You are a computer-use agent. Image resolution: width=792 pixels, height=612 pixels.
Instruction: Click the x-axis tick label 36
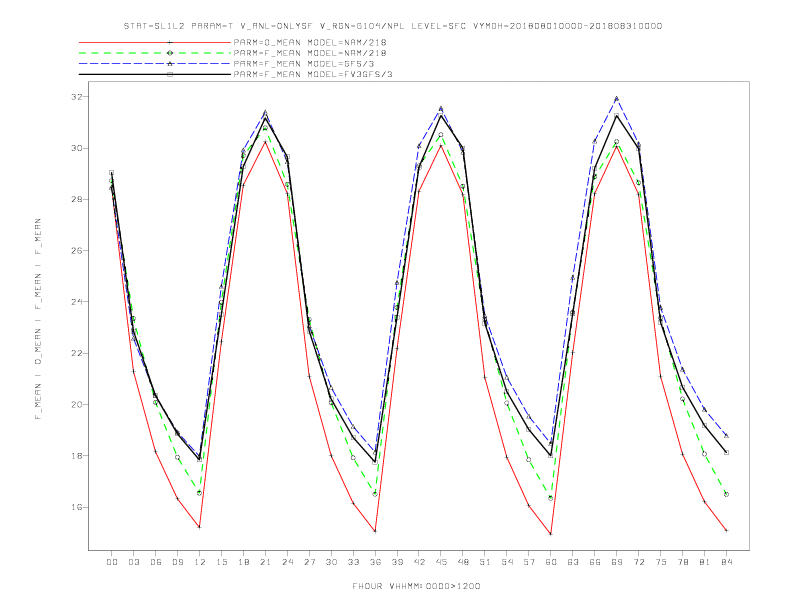[x=375, y=562]
